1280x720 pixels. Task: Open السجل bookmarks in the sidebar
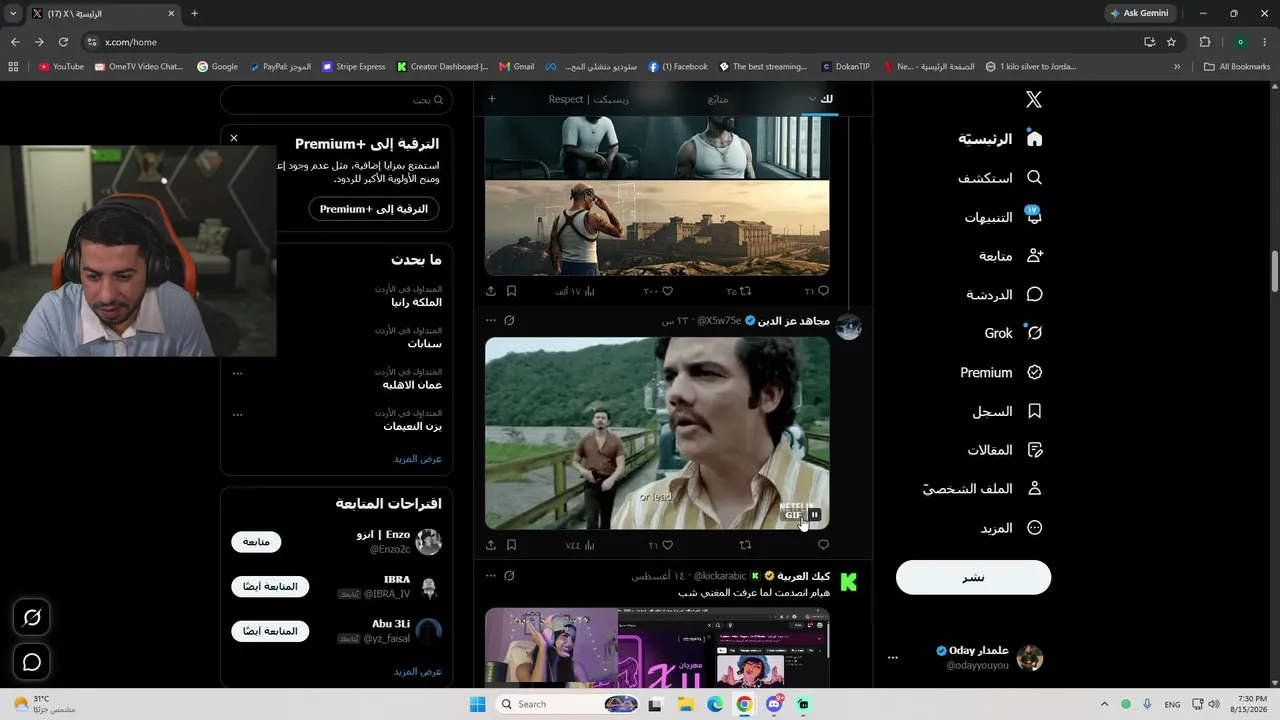pyautogui.click(x=1007, y=411)
